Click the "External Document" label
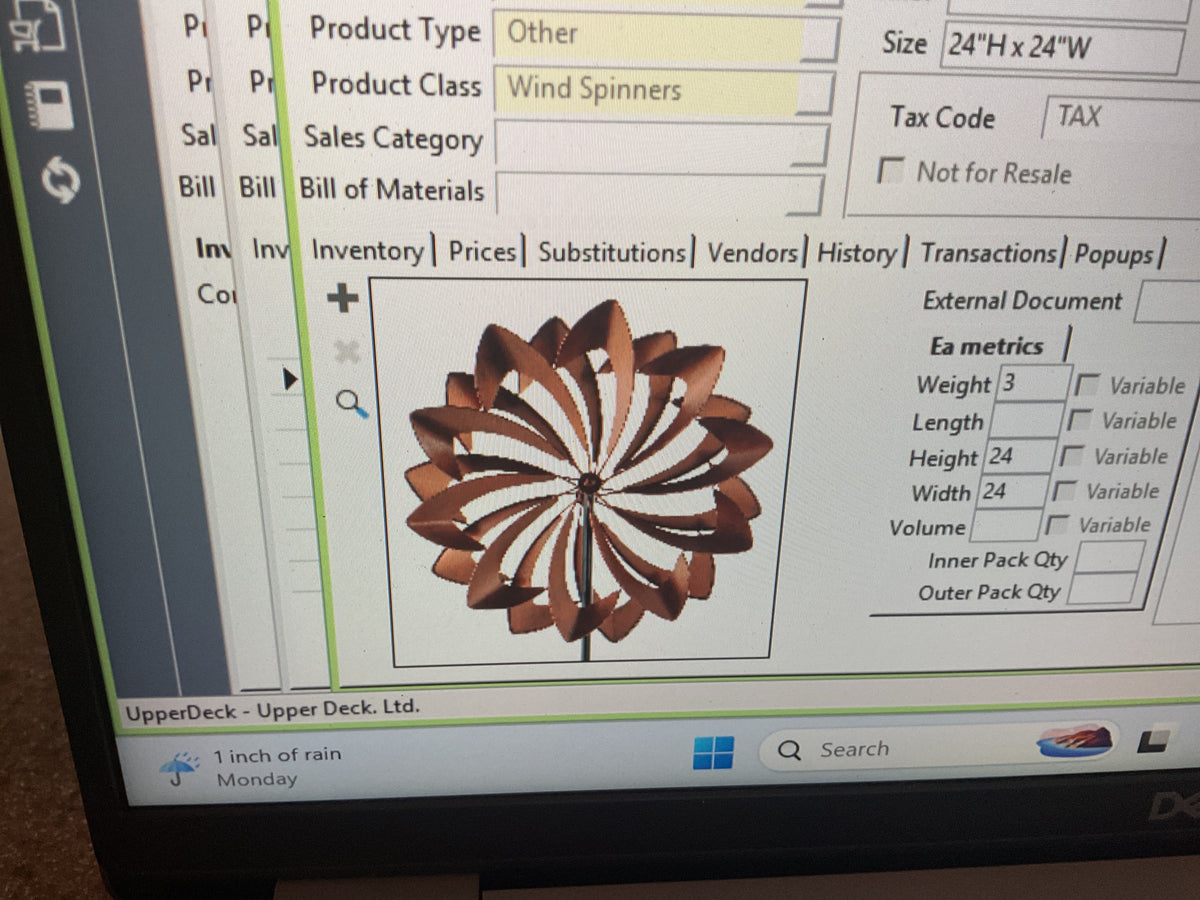 1021,301
